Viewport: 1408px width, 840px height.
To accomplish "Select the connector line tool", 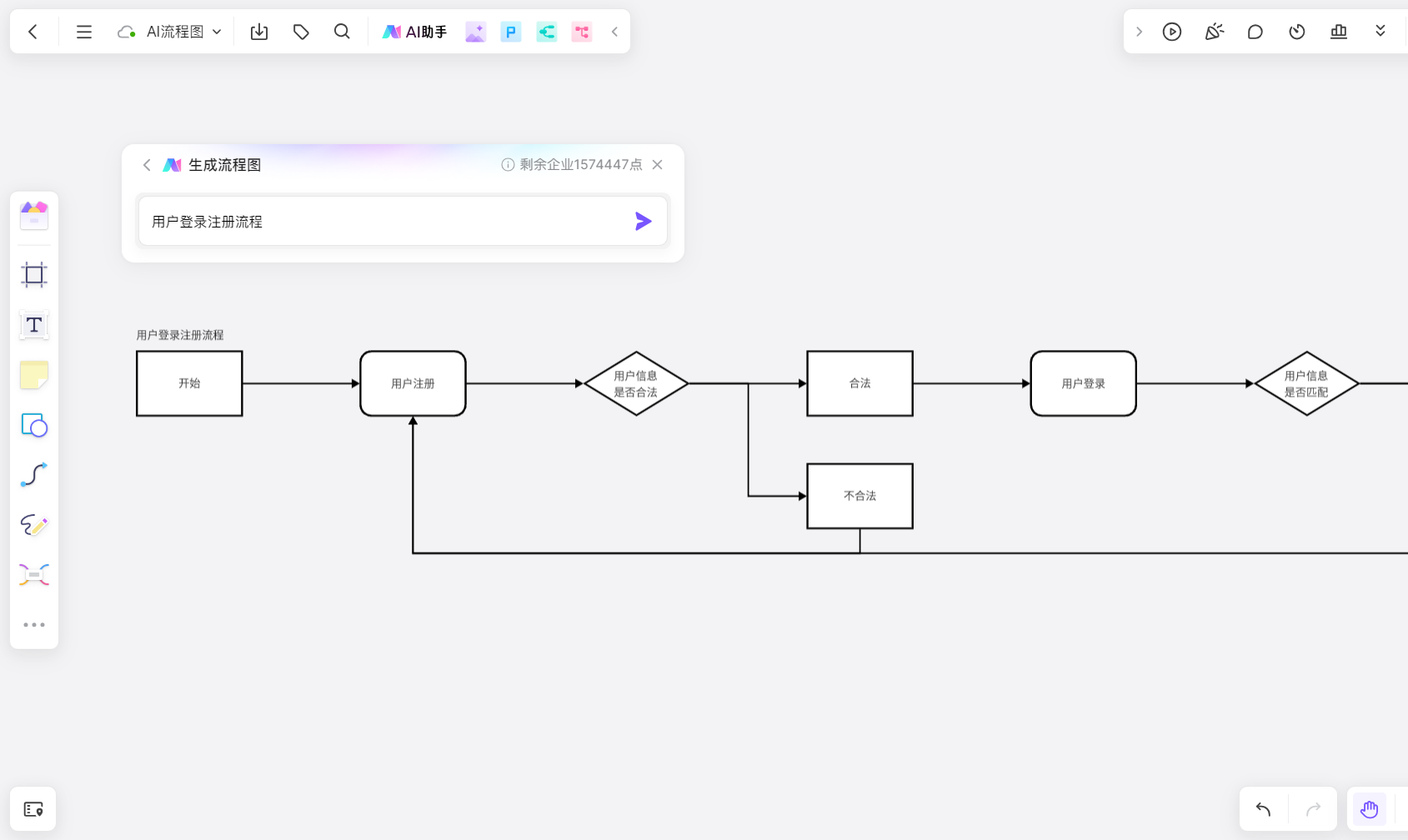I will point(34,475).
